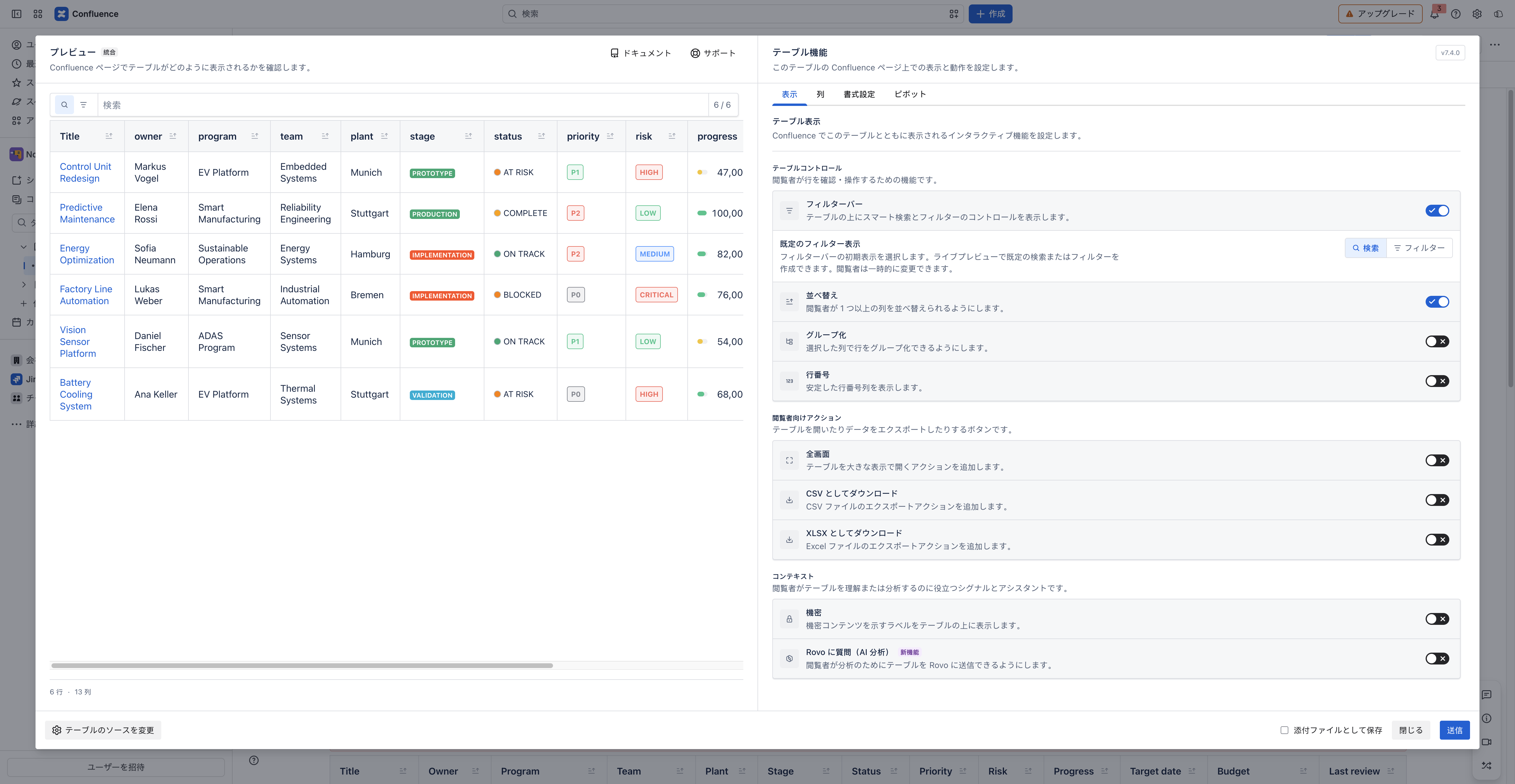This screenshot has height=784, width=1515.
Task: Turn off the 並べ替え toggle
Action: click(1437, 302)
